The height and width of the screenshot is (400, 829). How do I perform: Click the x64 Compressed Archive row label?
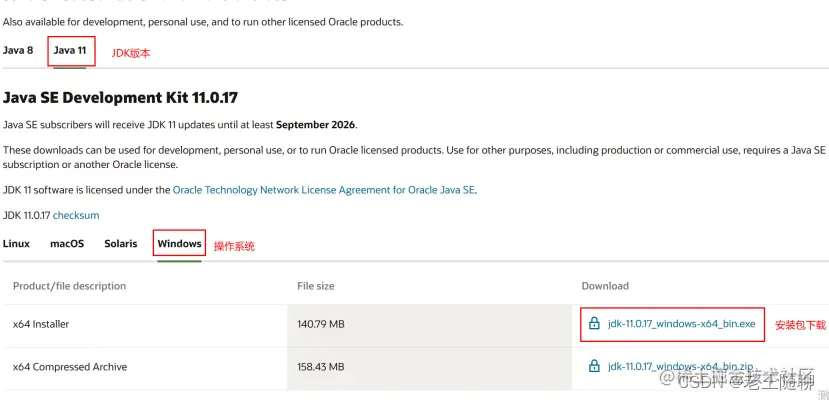pos(70,367)
